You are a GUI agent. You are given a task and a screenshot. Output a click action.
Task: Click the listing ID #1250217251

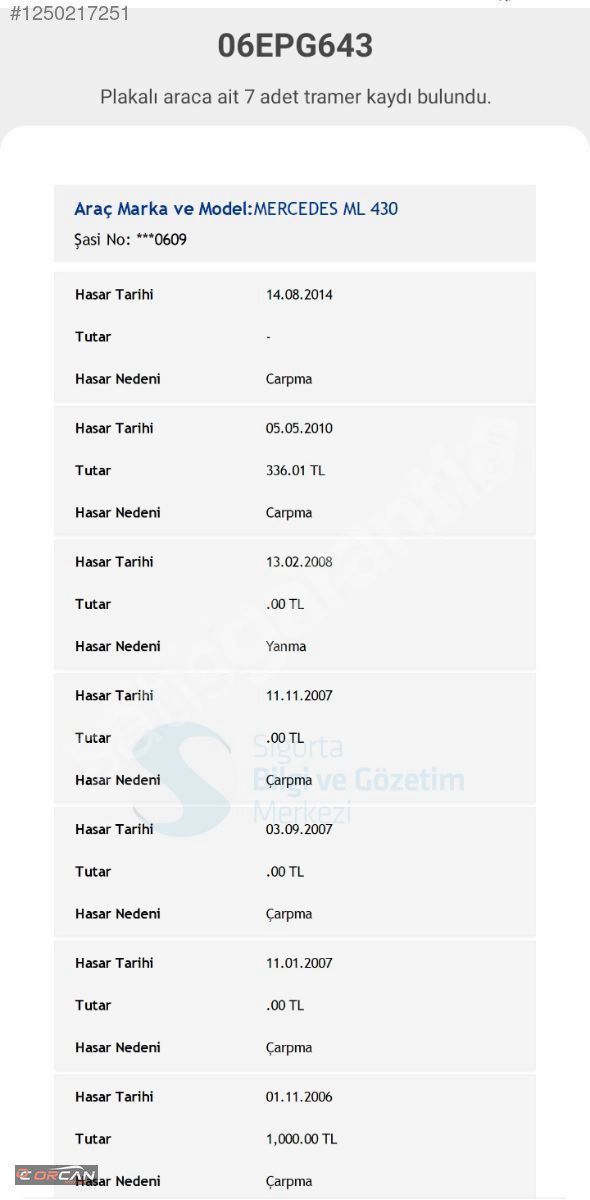pyautogui.click(x=65, y=14)
